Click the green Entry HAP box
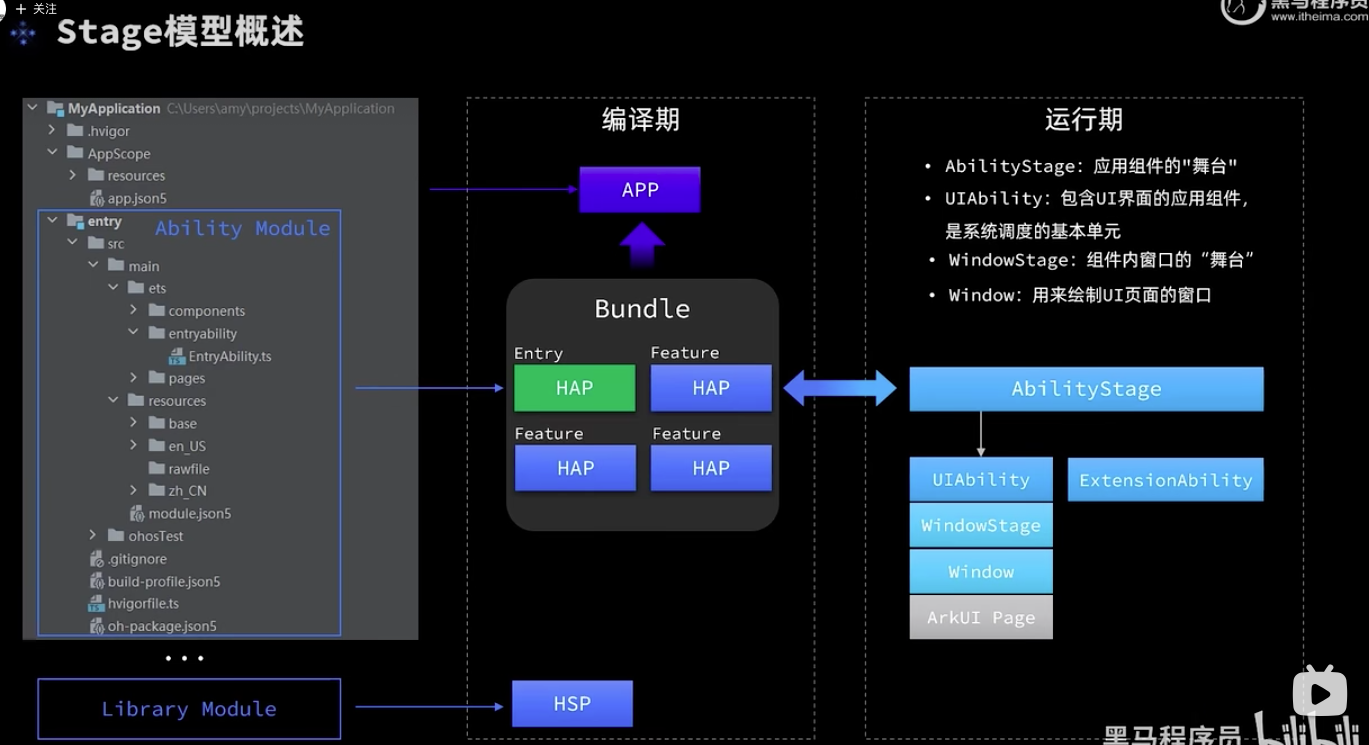The image size is (1369, 745). [x=574, y=388]
